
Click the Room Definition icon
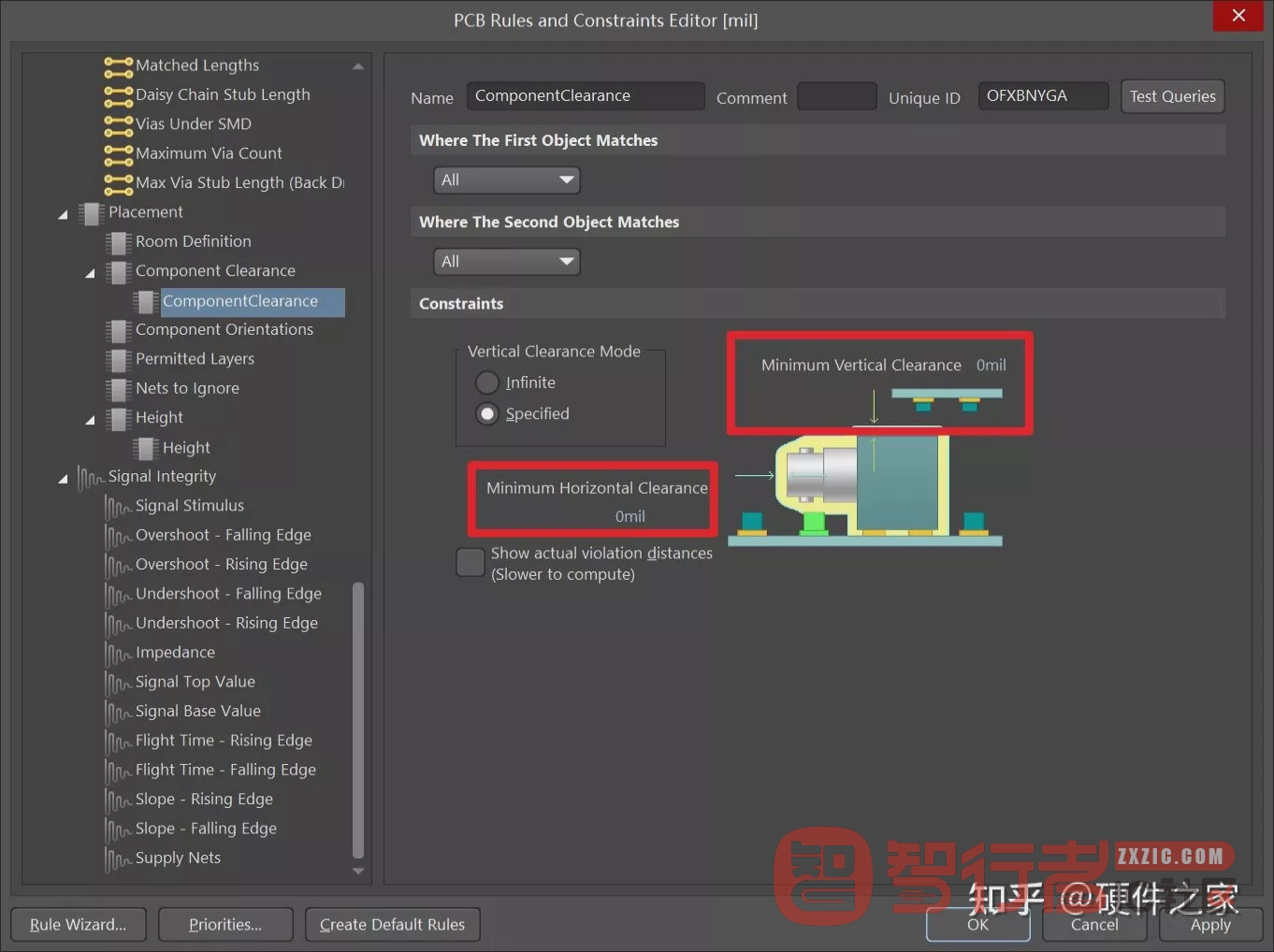point(118,242)
